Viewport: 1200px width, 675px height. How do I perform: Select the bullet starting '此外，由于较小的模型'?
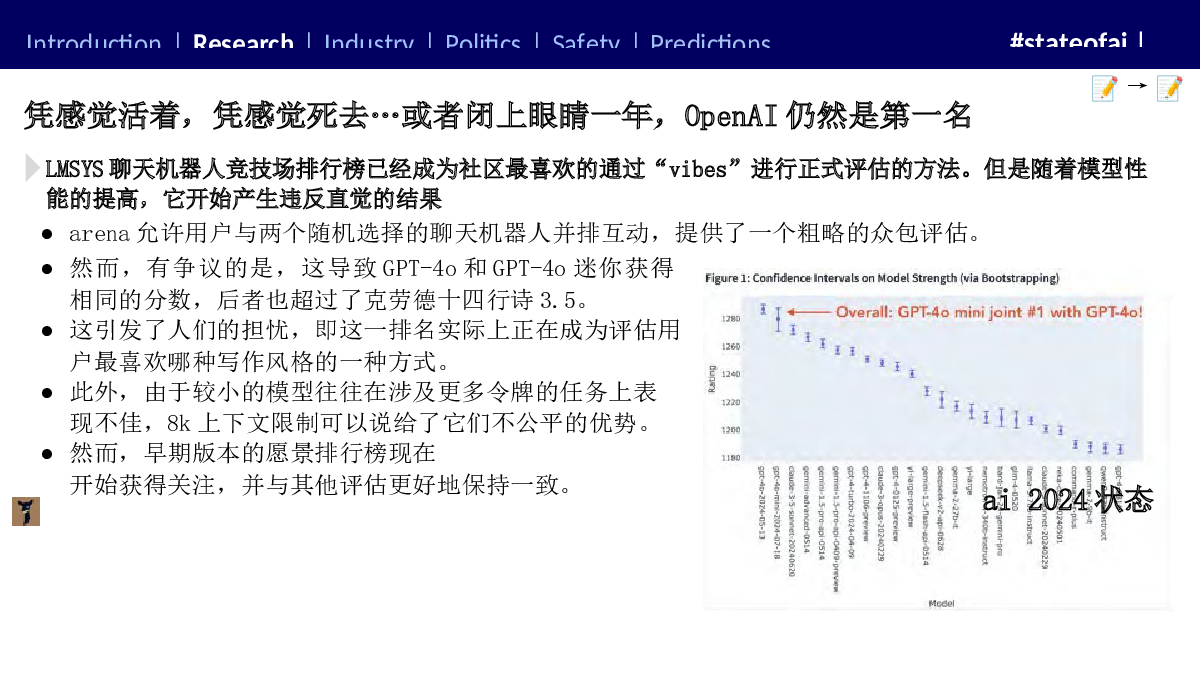[363, 406]
